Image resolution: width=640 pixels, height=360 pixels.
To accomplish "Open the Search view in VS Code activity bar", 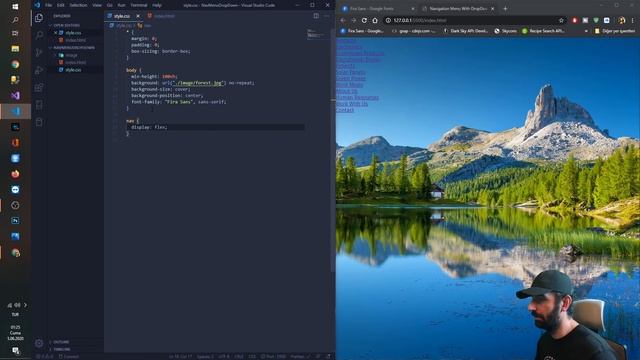I will point(39,35).
